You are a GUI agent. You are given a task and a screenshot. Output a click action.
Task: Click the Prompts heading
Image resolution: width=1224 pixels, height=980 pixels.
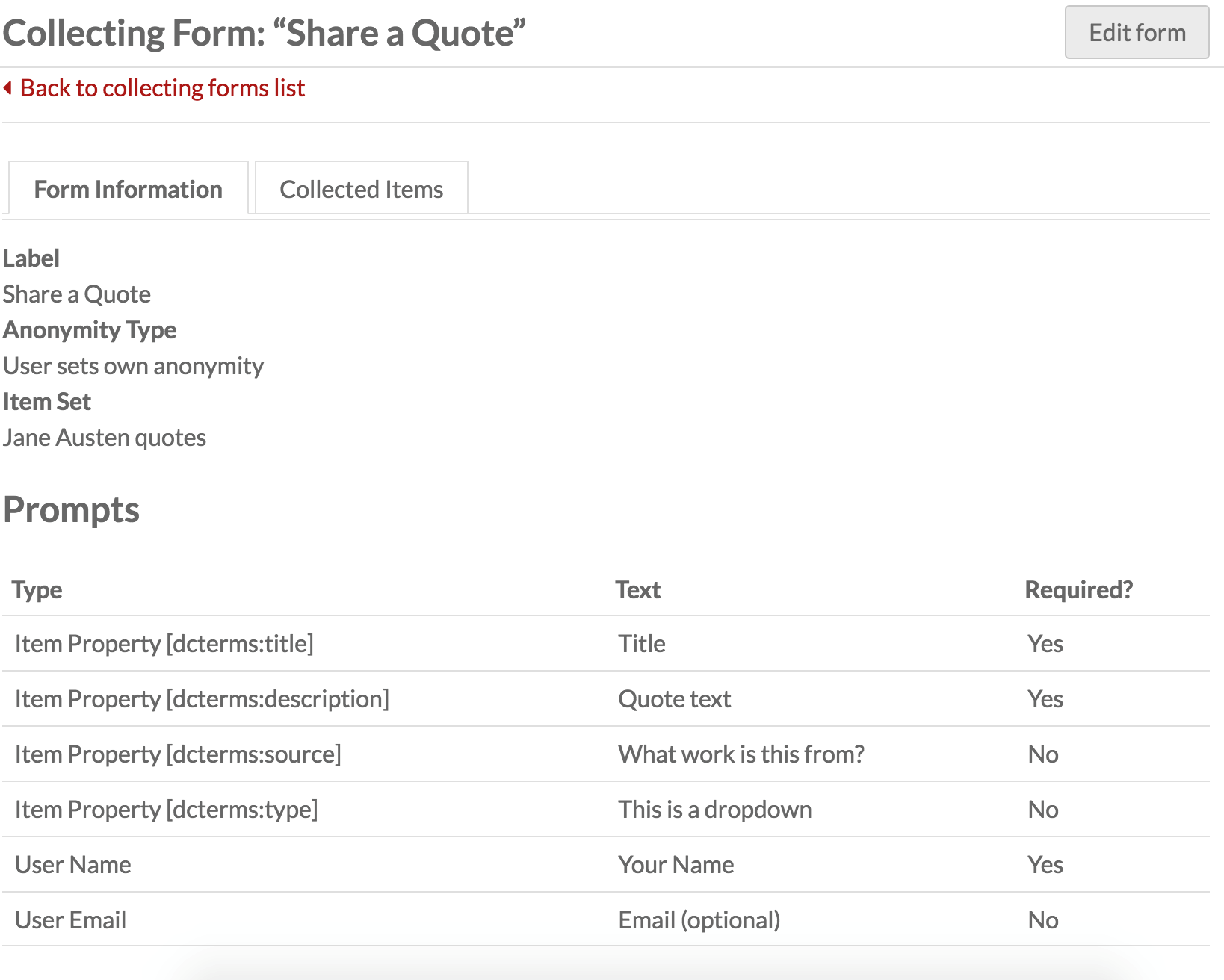[x=71, y=510]
